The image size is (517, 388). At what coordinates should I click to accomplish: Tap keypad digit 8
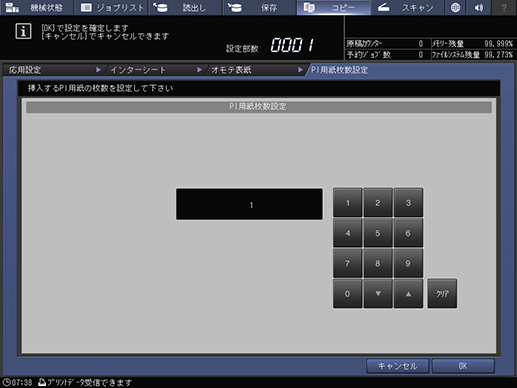point(378,263)
